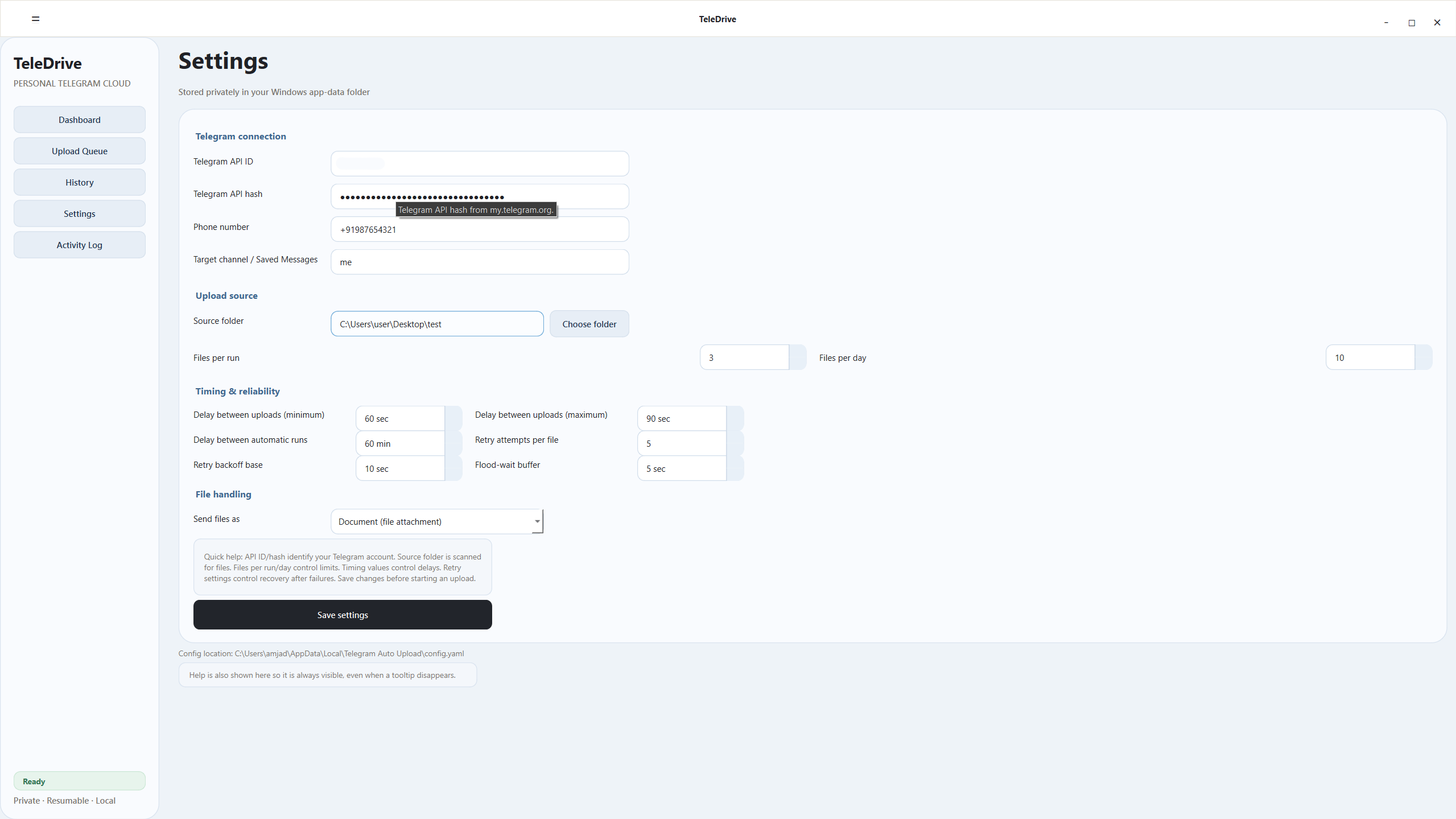This screenshot has height=819, width=1456.
Task: Click the 'Flood-wait buffer' label
Action: 508,465
